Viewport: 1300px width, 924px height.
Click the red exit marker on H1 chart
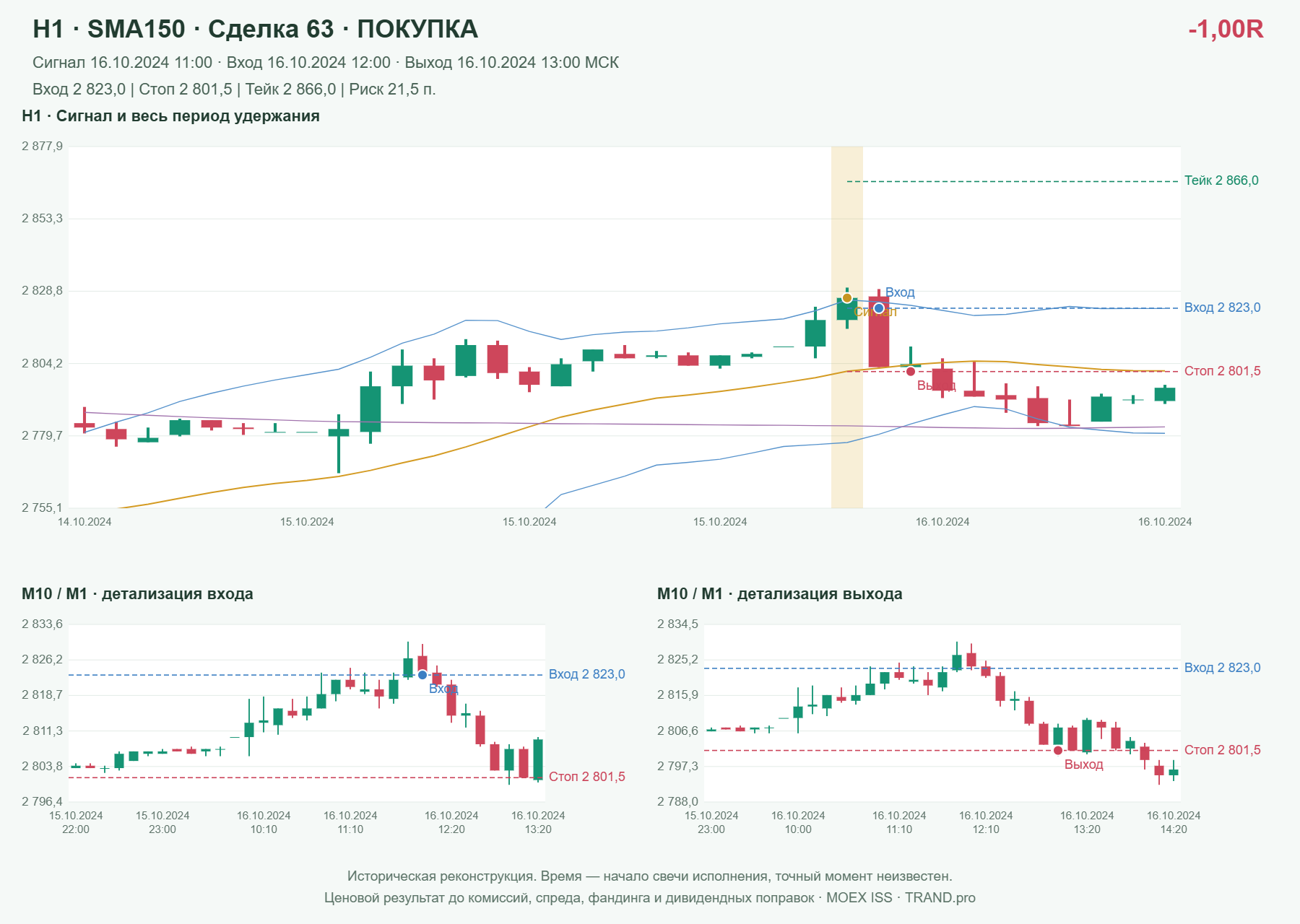point(911,371)
